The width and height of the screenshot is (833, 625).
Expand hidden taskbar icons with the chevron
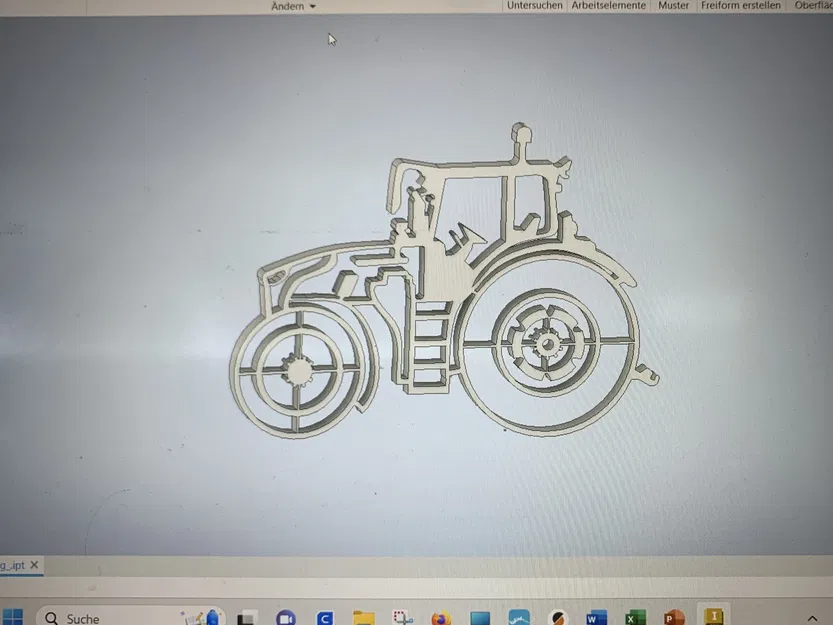click(x=812, y=614)
